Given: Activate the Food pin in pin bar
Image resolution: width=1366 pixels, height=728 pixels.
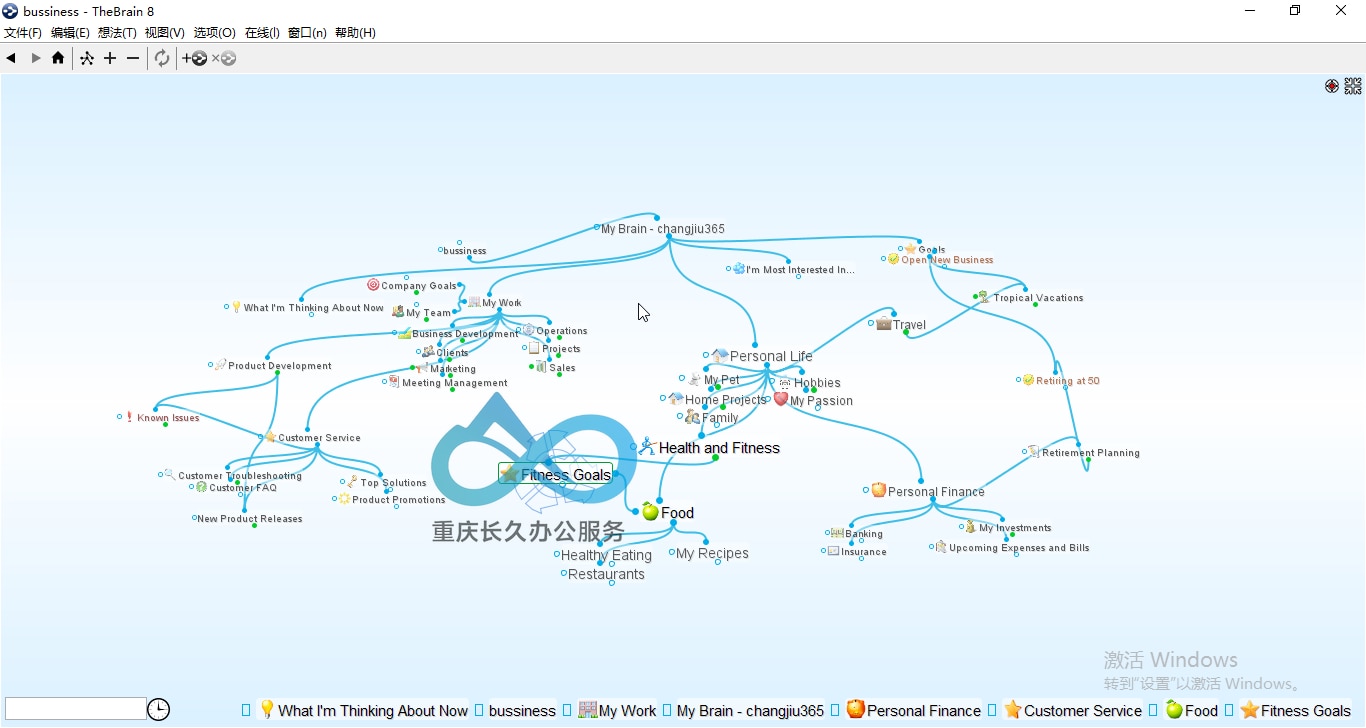Looking at the screenshot, I should pyautogui.click(x=1192, y=710).
